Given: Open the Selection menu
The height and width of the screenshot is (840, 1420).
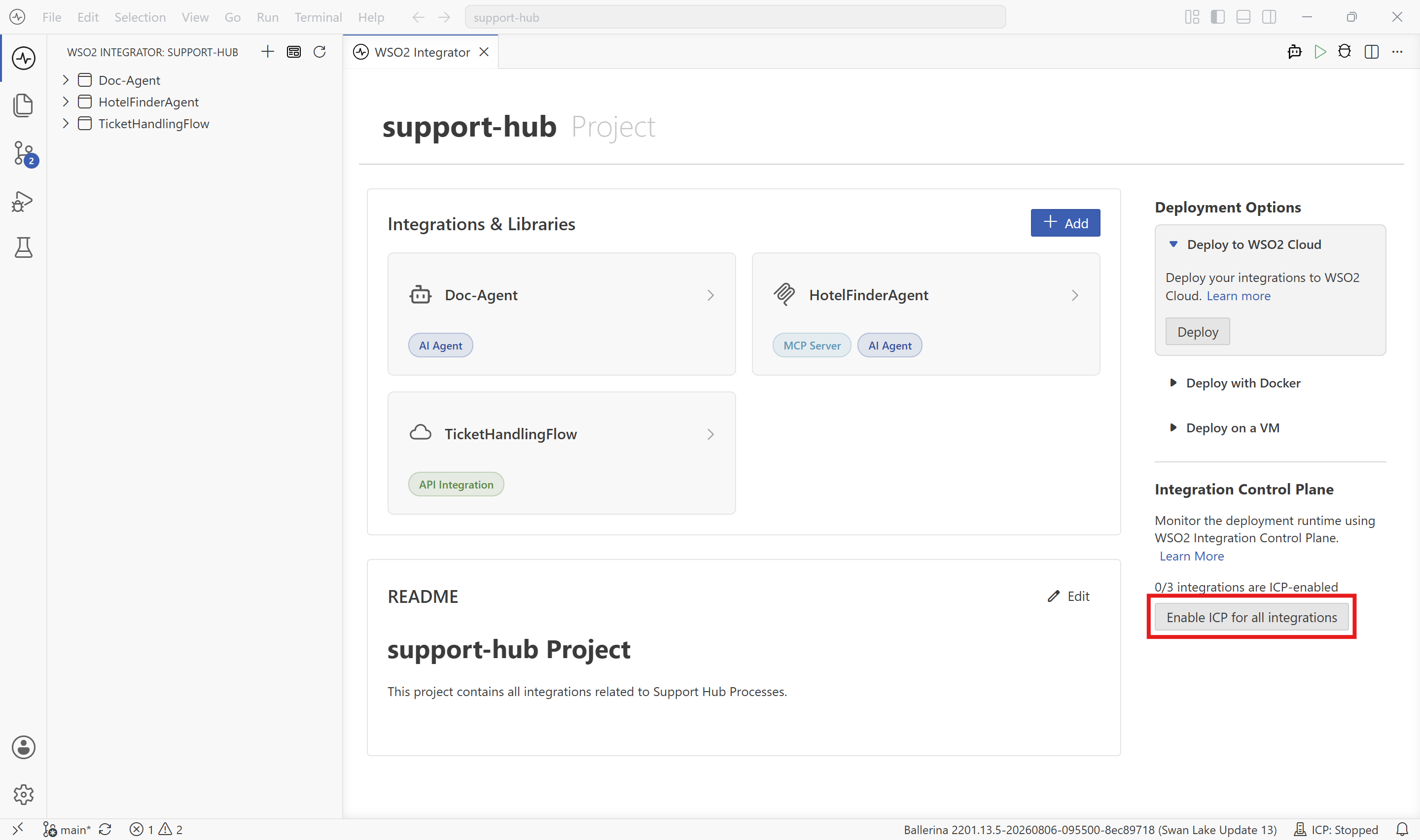Looking at the screenshot, I should tap(140, 17).
